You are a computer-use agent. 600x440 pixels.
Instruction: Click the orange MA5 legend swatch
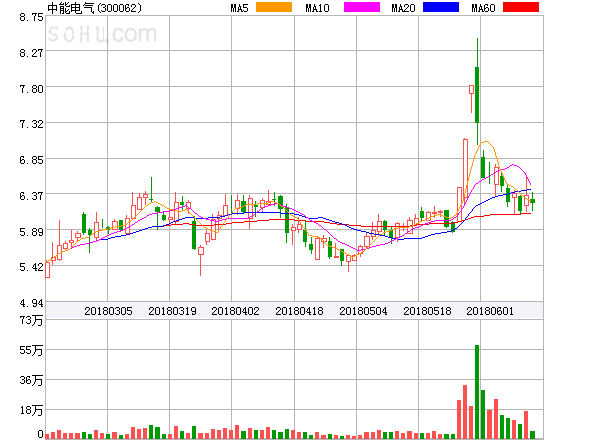274,7
